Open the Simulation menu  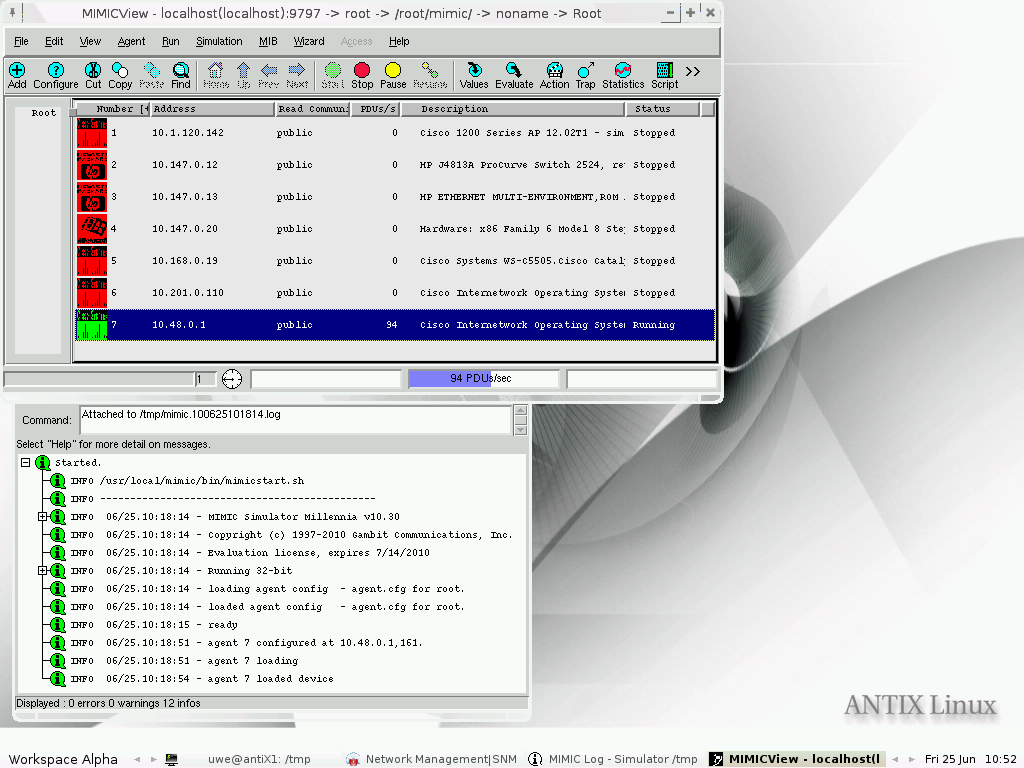pos(219,41)
